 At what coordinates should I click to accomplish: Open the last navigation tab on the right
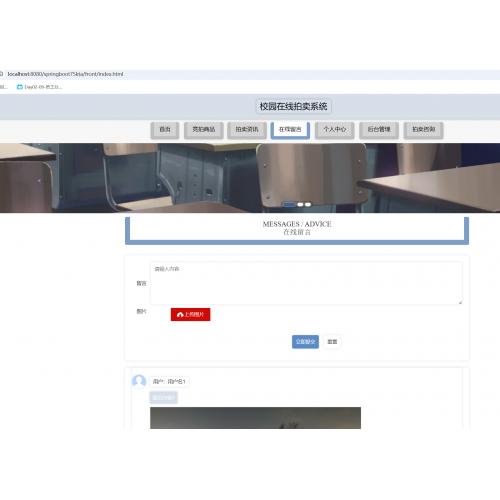click(x=424, y=130)
